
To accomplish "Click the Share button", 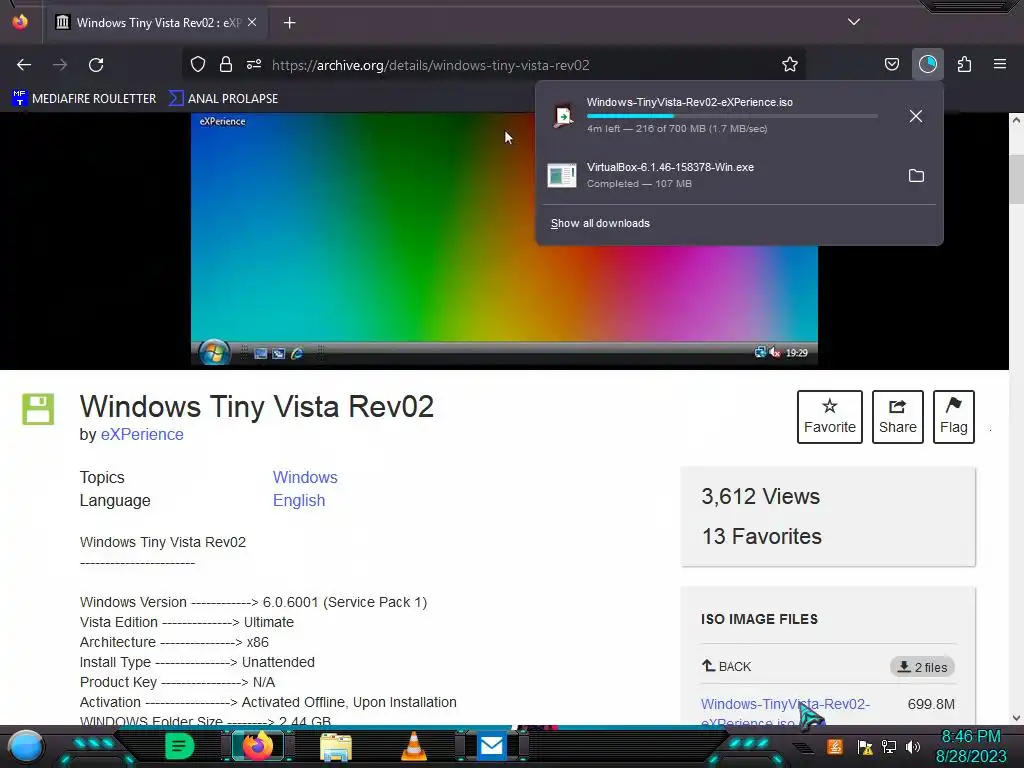I will point(897,417).
